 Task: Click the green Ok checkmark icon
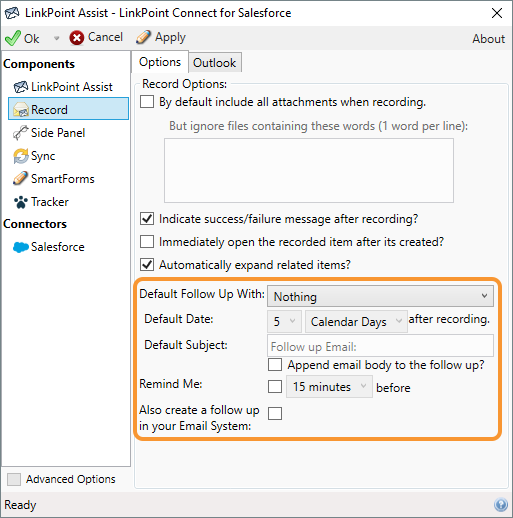13,38
